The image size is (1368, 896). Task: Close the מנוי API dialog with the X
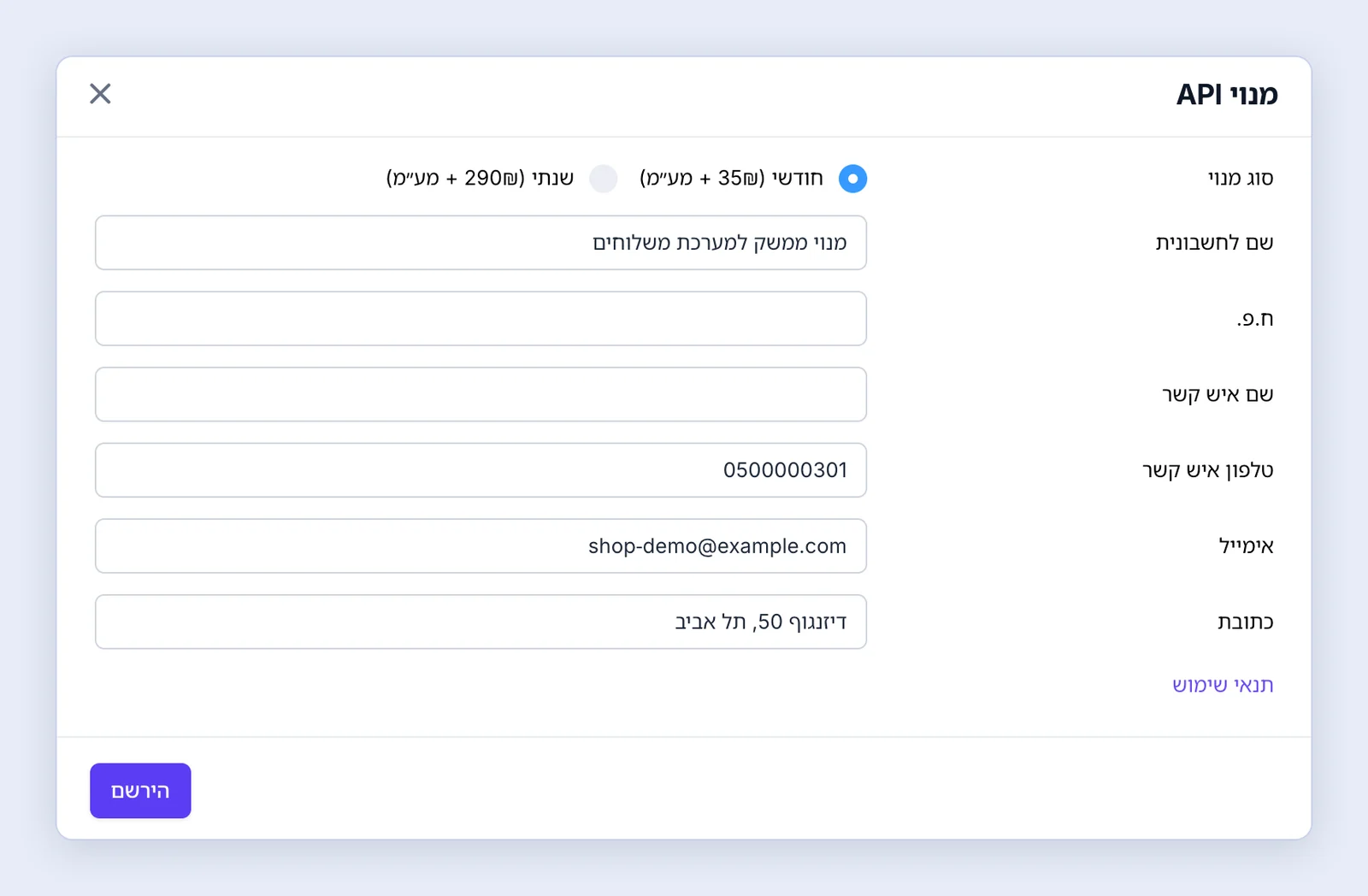(x=100, y=93)
